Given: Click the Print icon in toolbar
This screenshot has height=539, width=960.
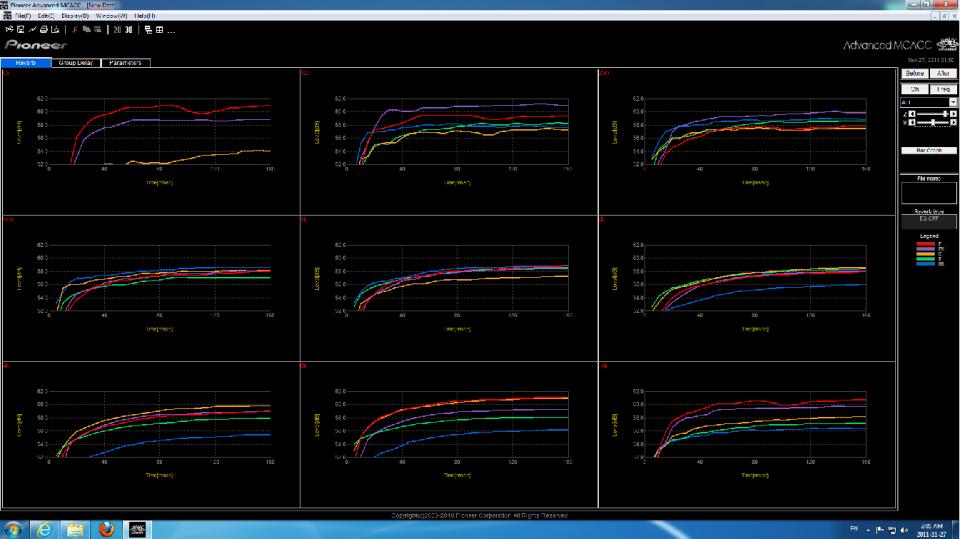Looking at the screenshot, I should point(43,30).
